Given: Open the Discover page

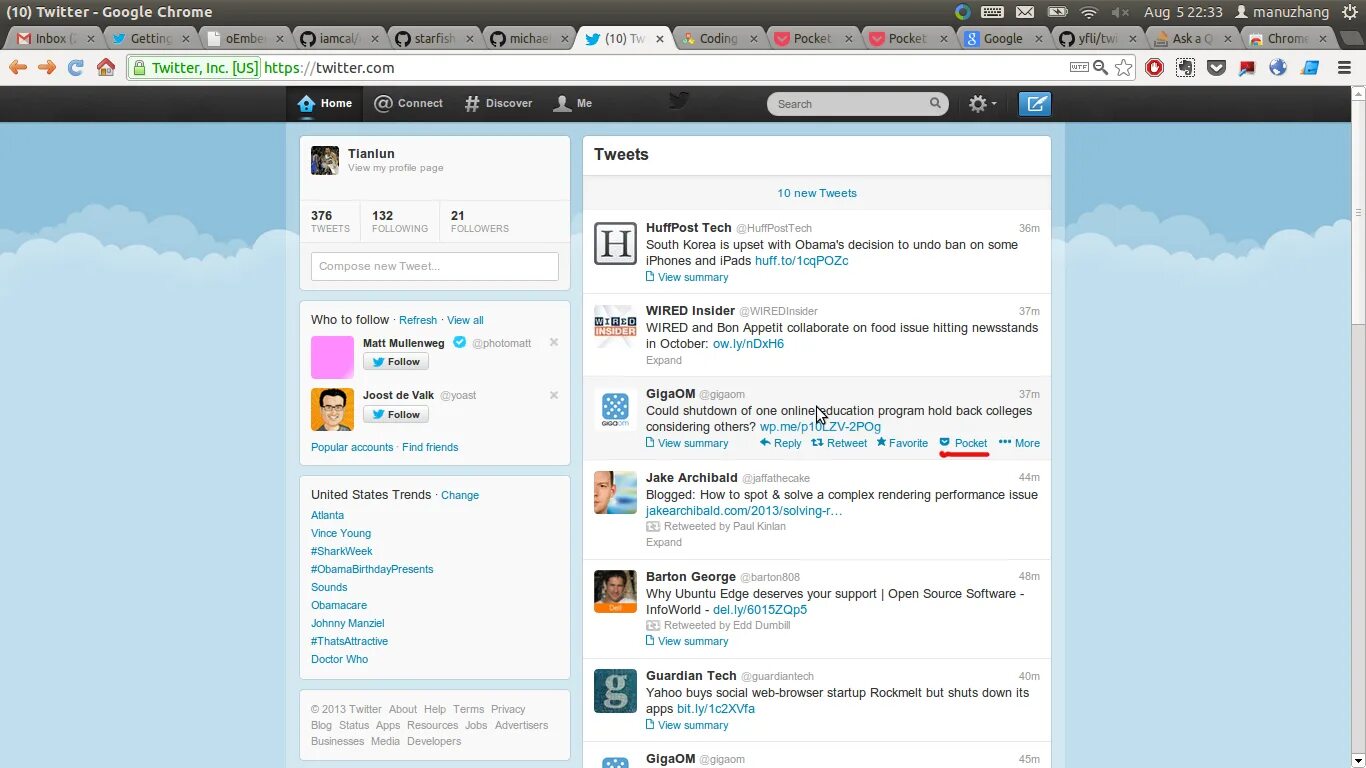Looking at the screenshot, I should click(x=498, y=103).
